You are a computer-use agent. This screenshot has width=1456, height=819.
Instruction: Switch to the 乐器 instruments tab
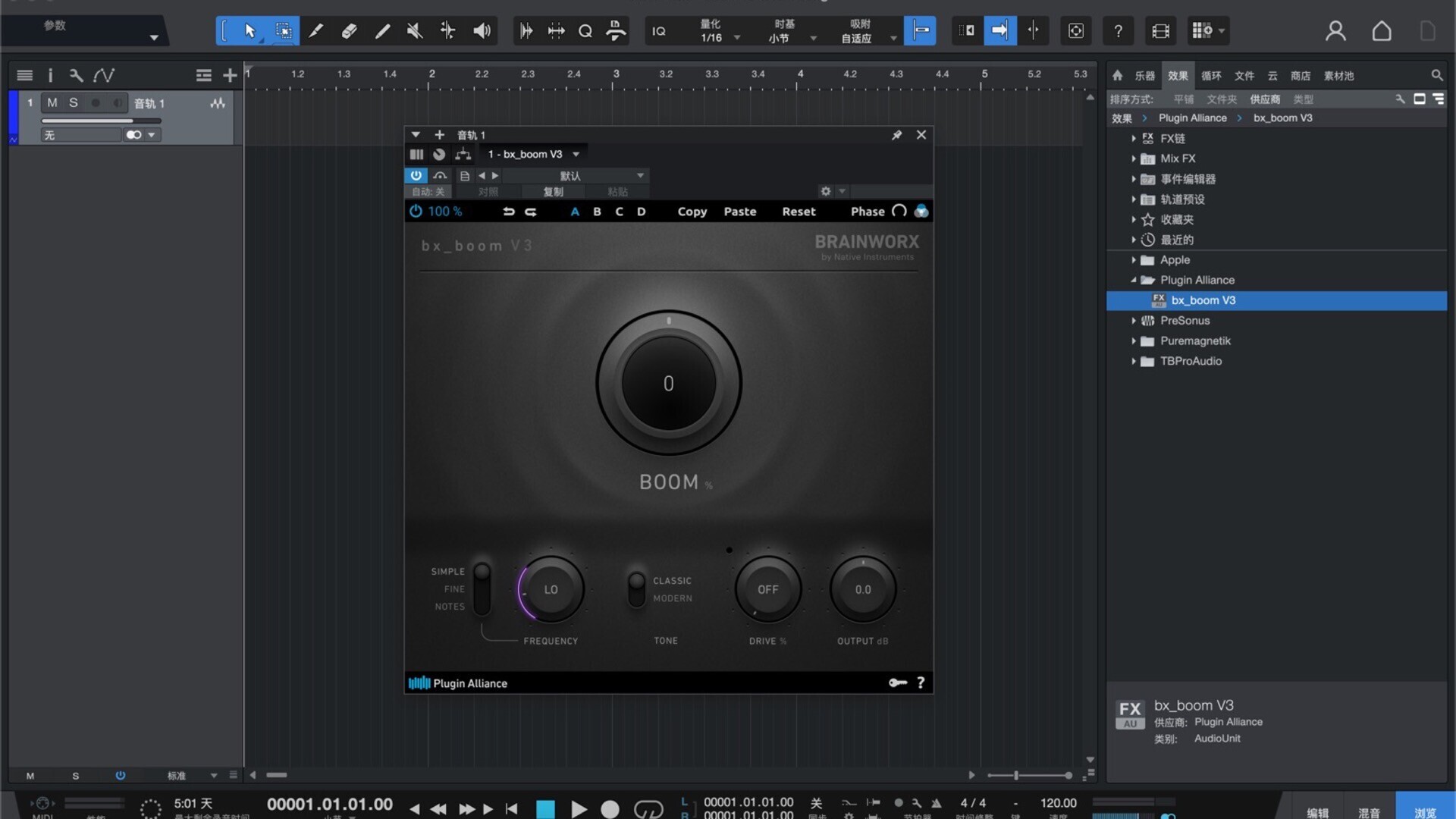(x=1144, y=75)
